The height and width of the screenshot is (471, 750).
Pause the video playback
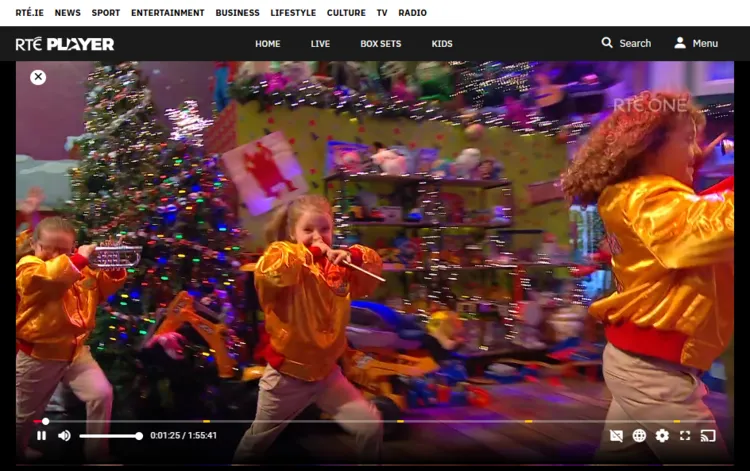(x=42, y=436)
